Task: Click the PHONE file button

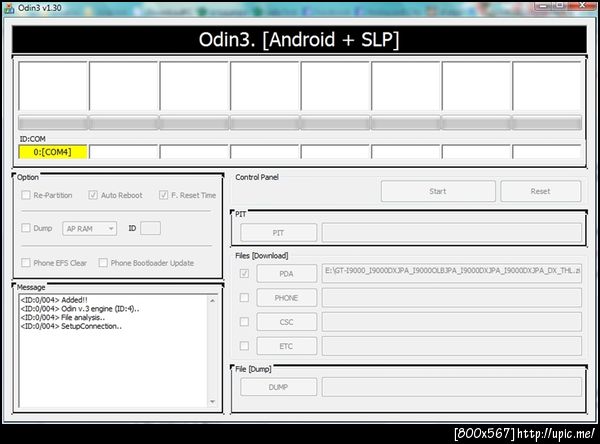Action: (x=287, y=298)
